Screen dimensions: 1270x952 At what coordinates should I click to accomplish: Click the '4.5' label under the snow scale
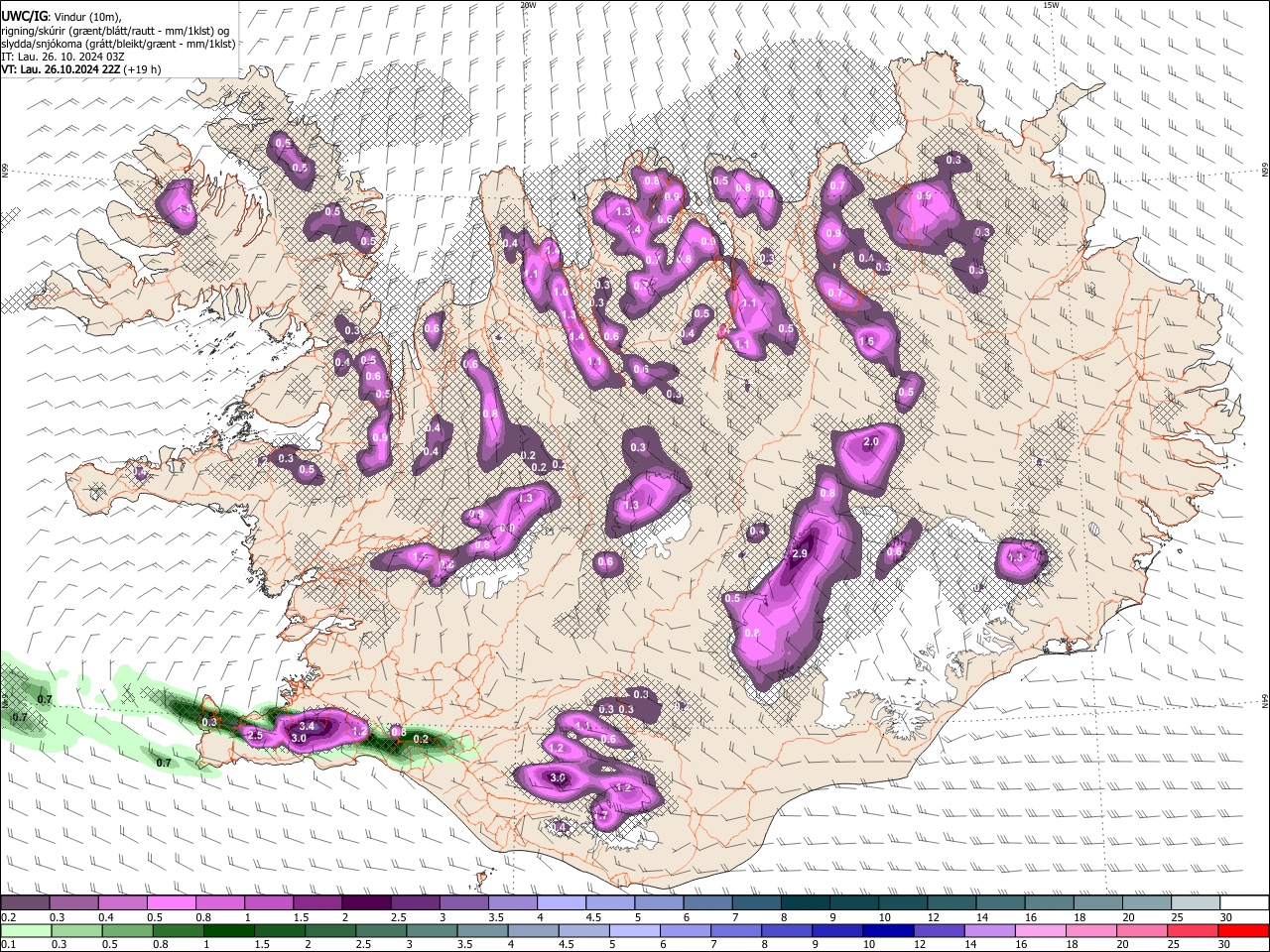pos(594,917)
